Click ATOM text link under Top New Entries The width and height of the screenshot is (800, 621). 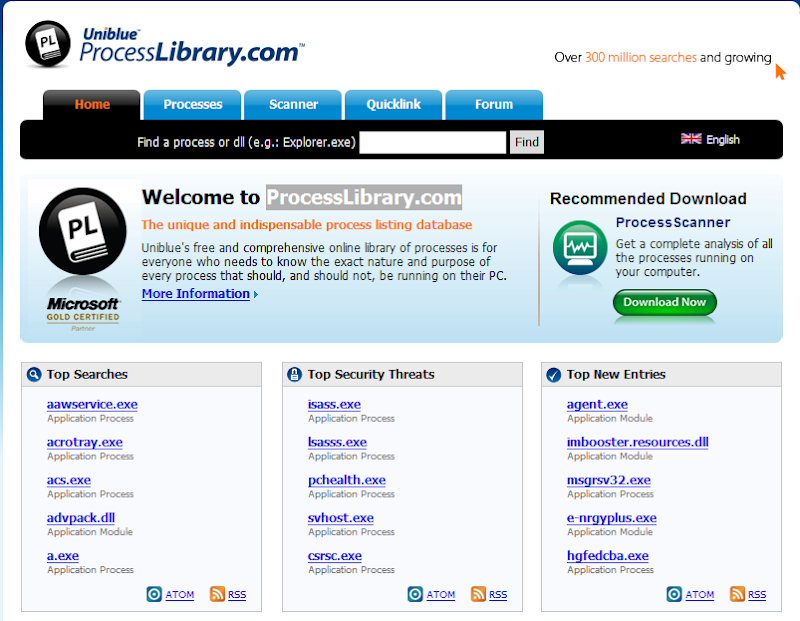pyautogui.click(x=699, y=594)
